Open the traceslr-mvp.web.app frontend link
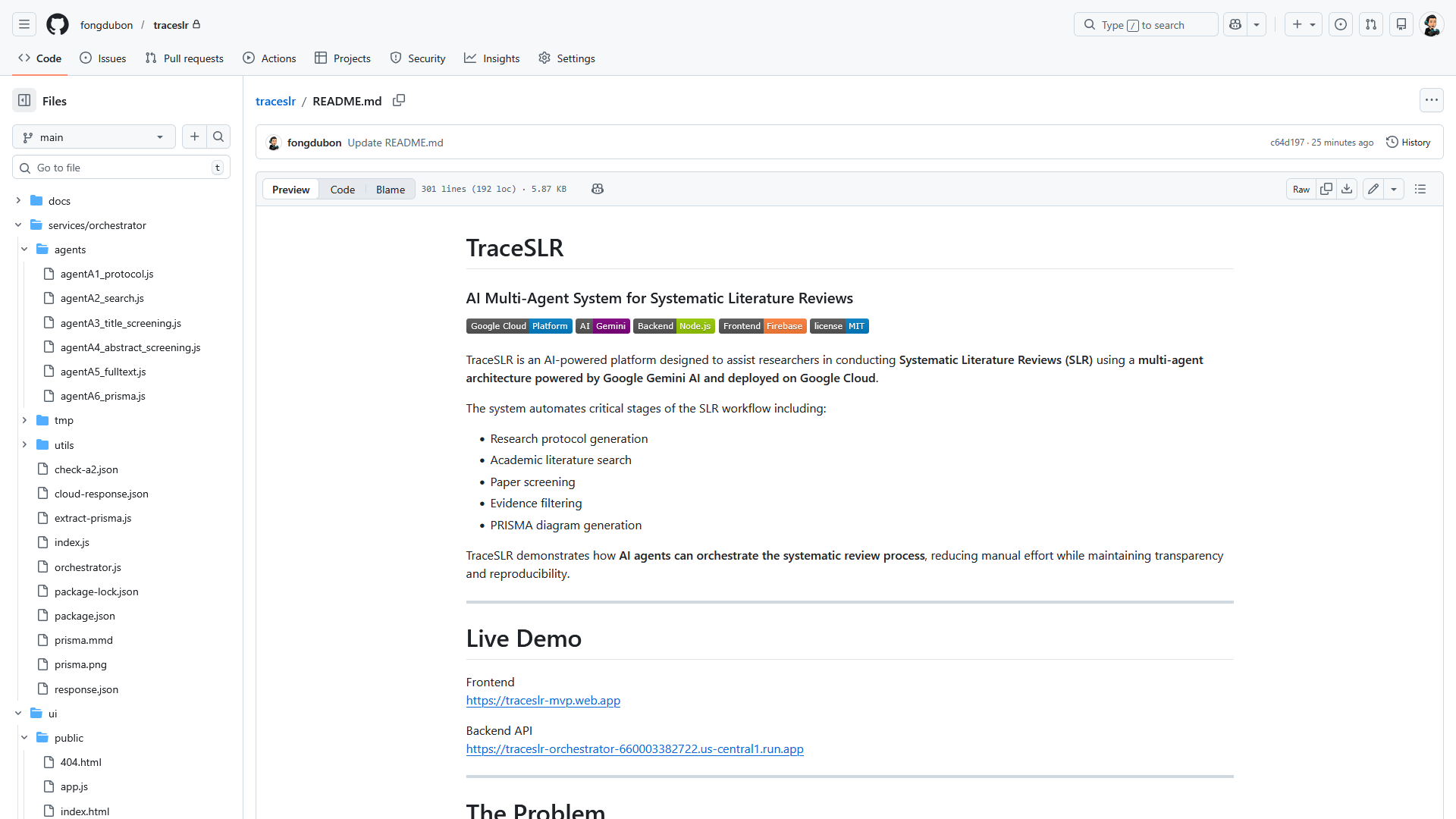The image size is (1456, 819). [543, 701]
